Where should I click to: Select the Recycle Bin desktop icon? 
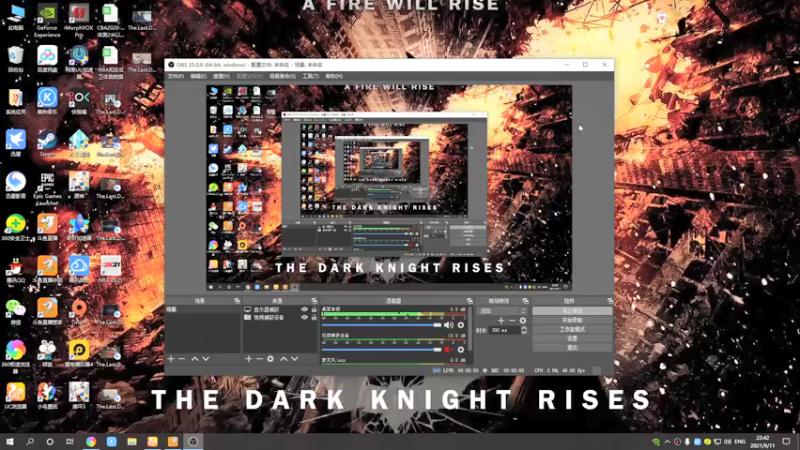(15, 59)
